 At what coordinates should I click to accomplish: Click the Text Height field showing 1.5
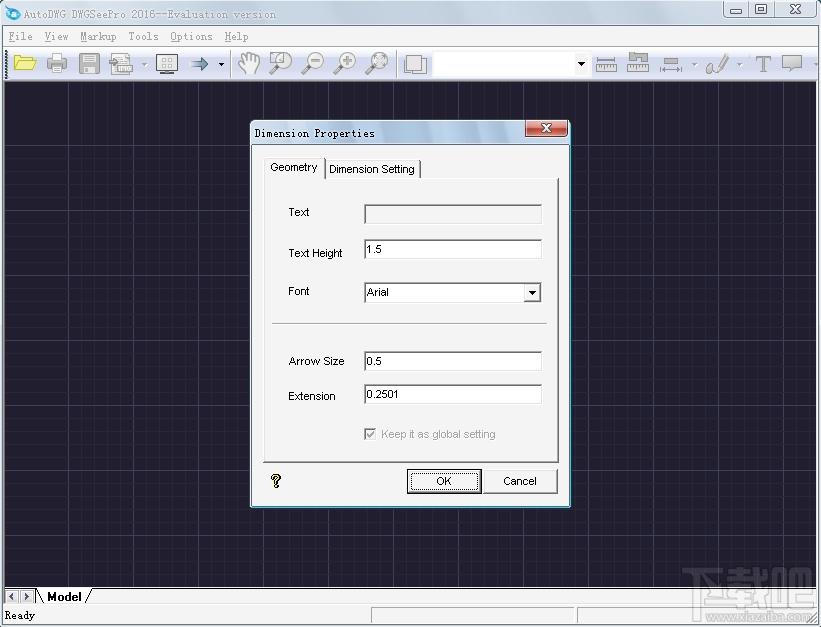tap(453, 249)
